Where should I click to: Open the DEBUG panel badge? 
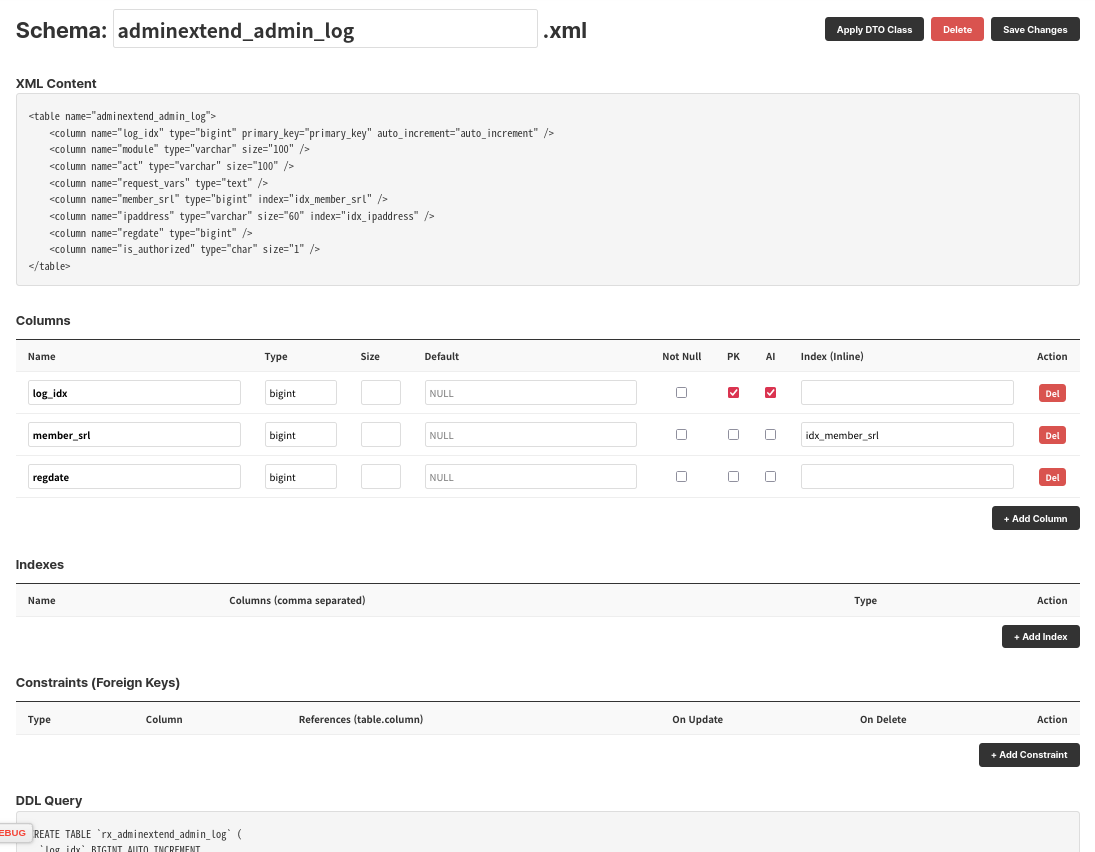[x=13, y=832]
